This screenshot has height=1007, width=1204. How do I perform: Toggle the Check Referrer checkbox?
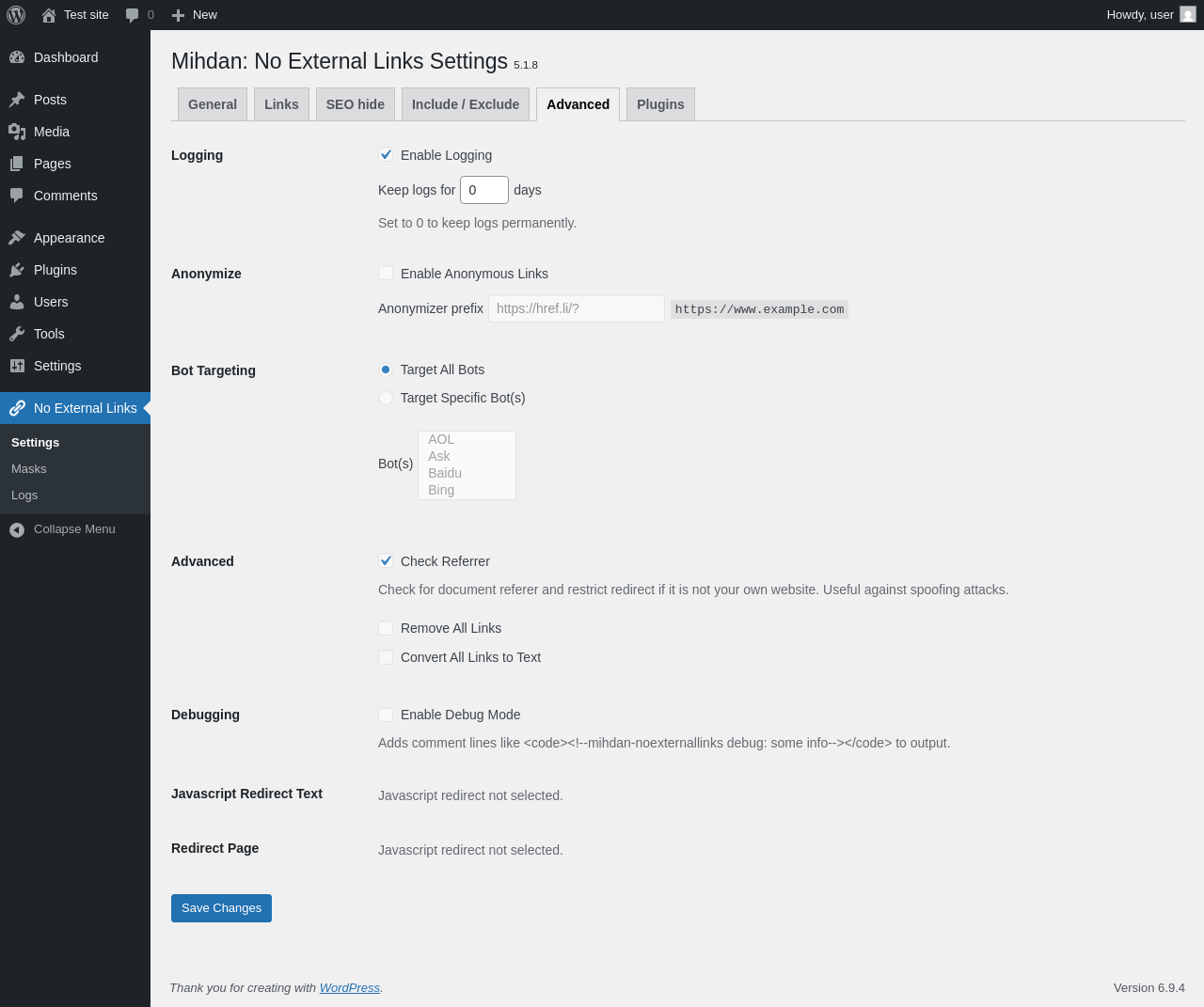pos(386,561)
